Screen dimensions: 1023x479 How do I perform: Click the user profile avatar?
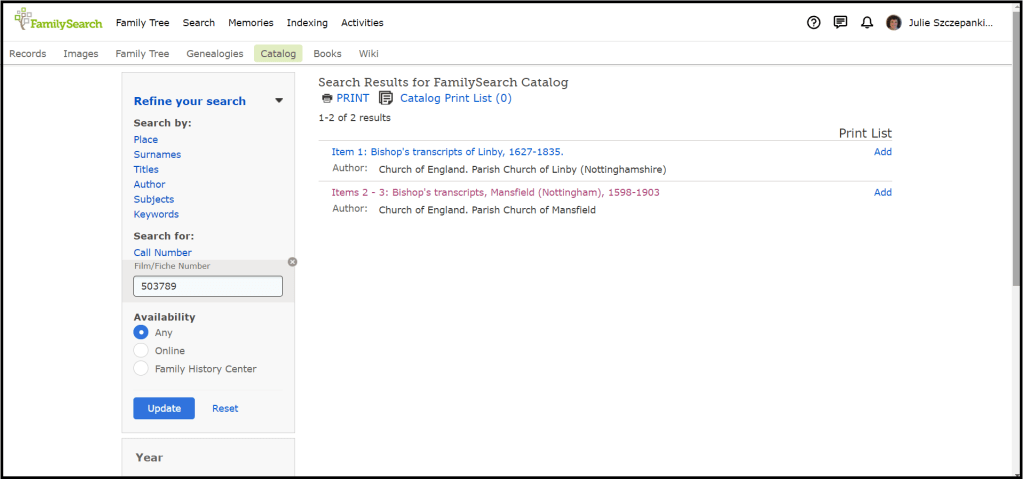893,23
